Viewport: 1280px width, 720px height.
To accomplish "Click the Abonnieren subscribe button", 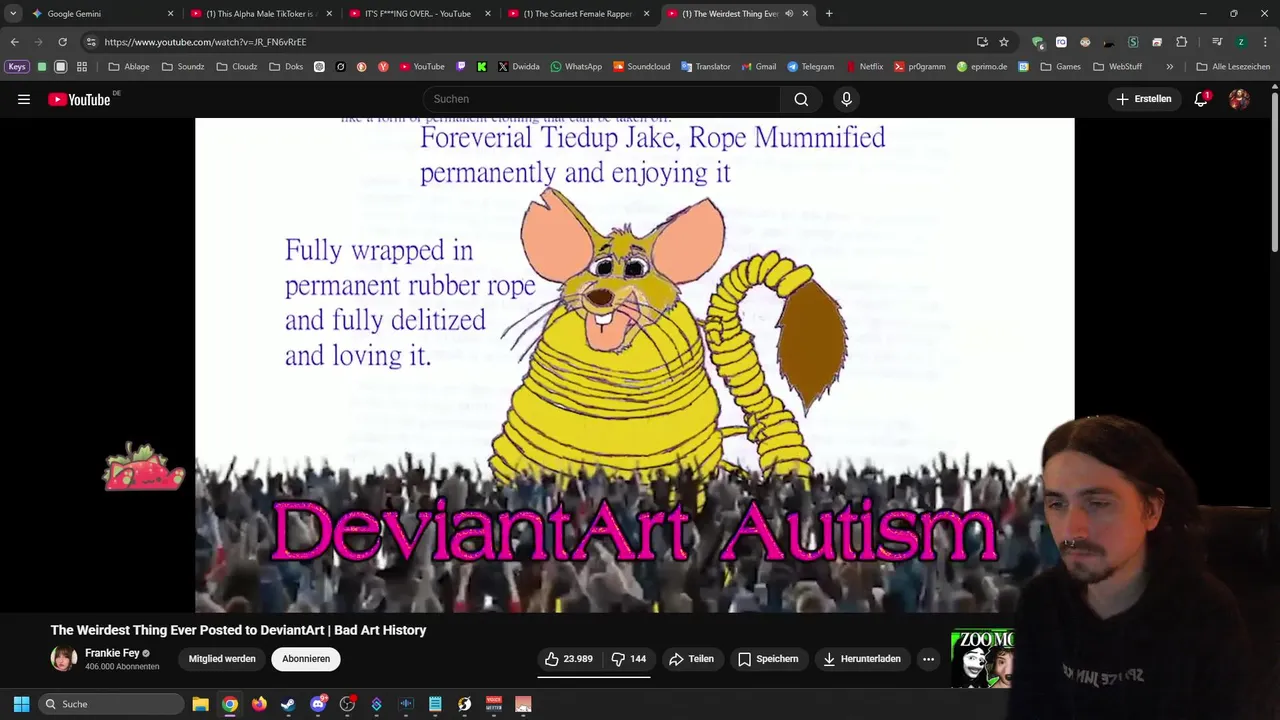I will click(306, 659).
